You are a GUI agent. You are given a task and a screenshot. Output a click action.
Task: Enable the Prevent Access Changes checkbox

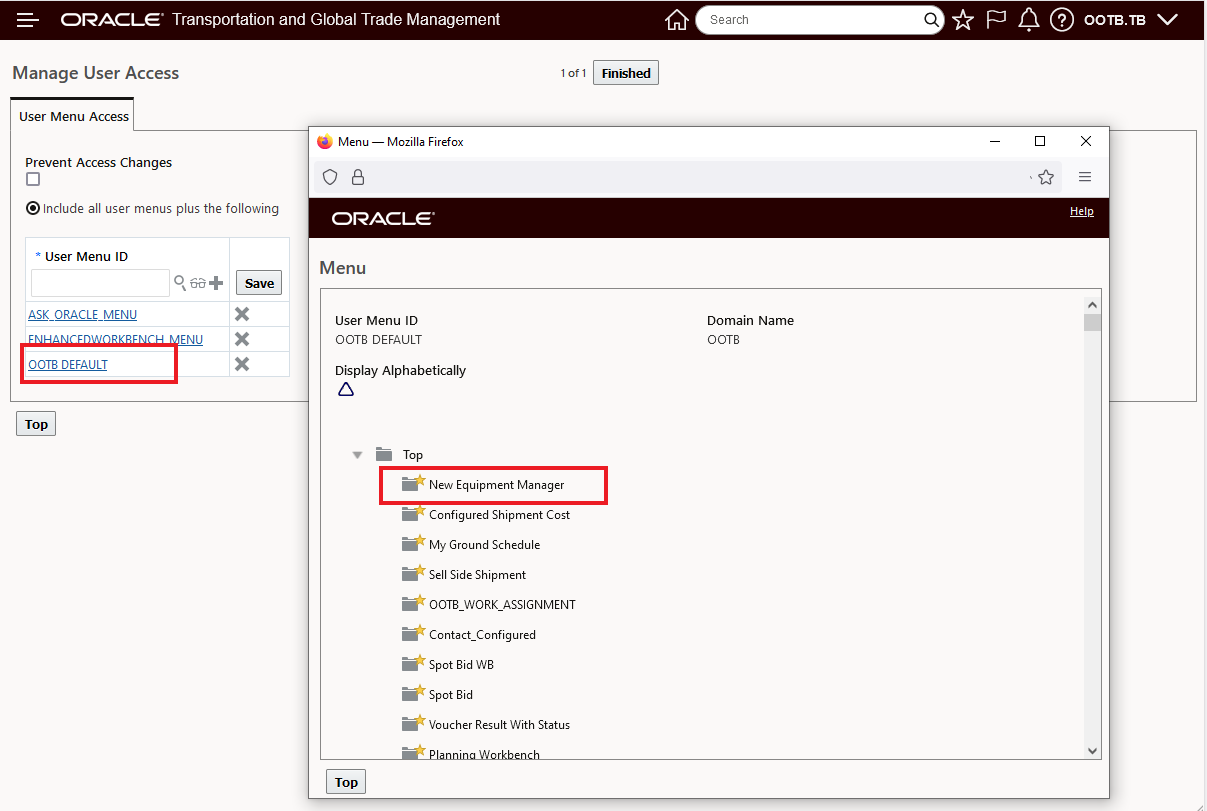click(x=33, y=179)
